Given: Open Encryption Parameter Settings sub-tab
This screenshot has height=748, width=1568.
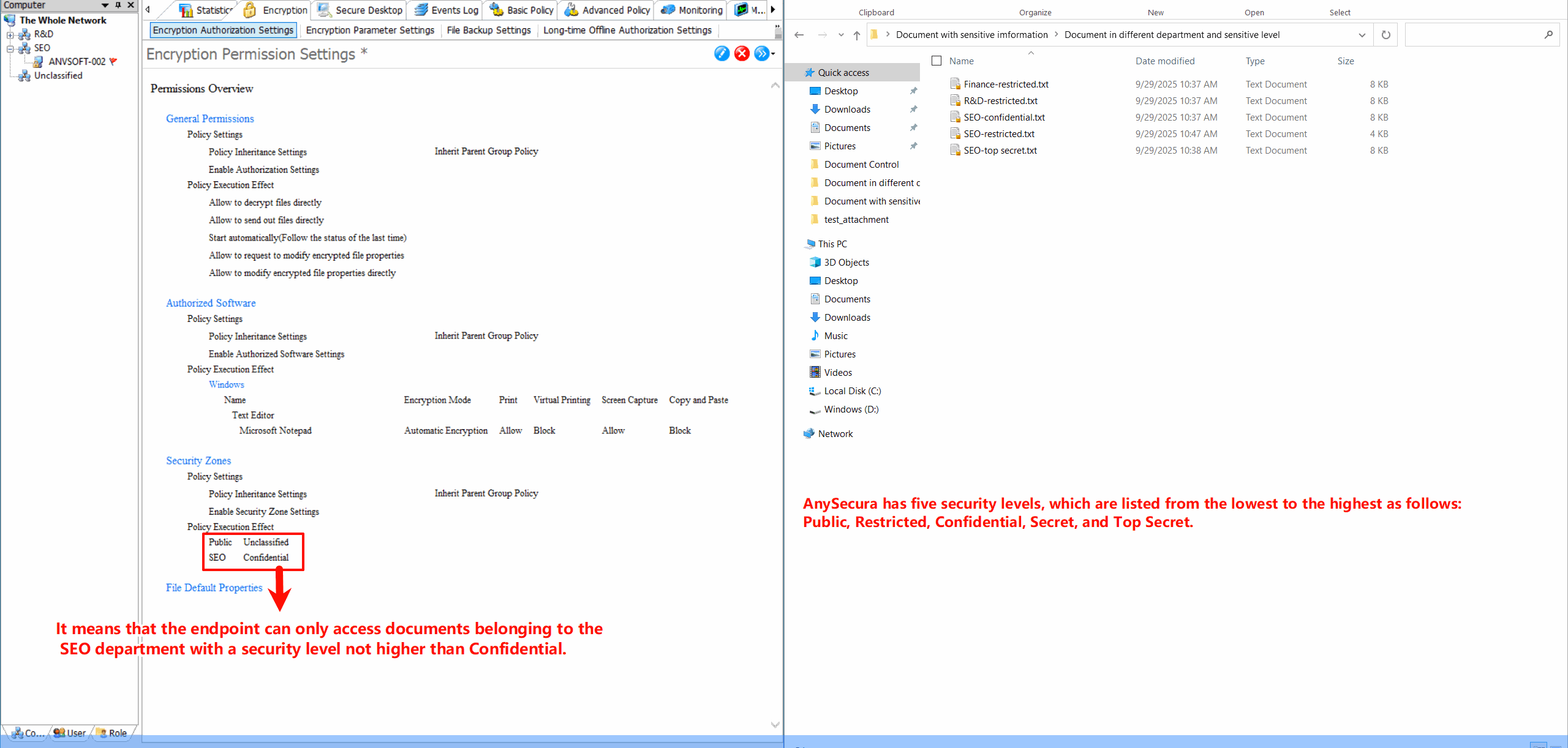Looking at the screenshot, I should [x=370, y=30].
